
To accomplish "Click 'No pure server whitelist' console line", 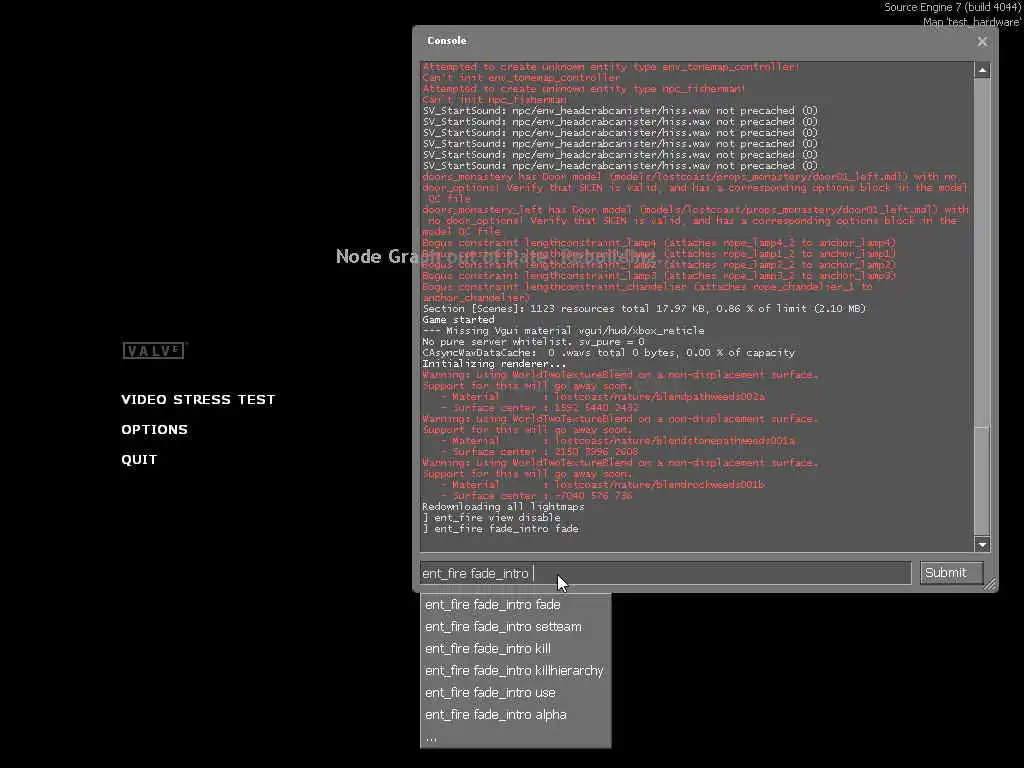I will 533,342.
